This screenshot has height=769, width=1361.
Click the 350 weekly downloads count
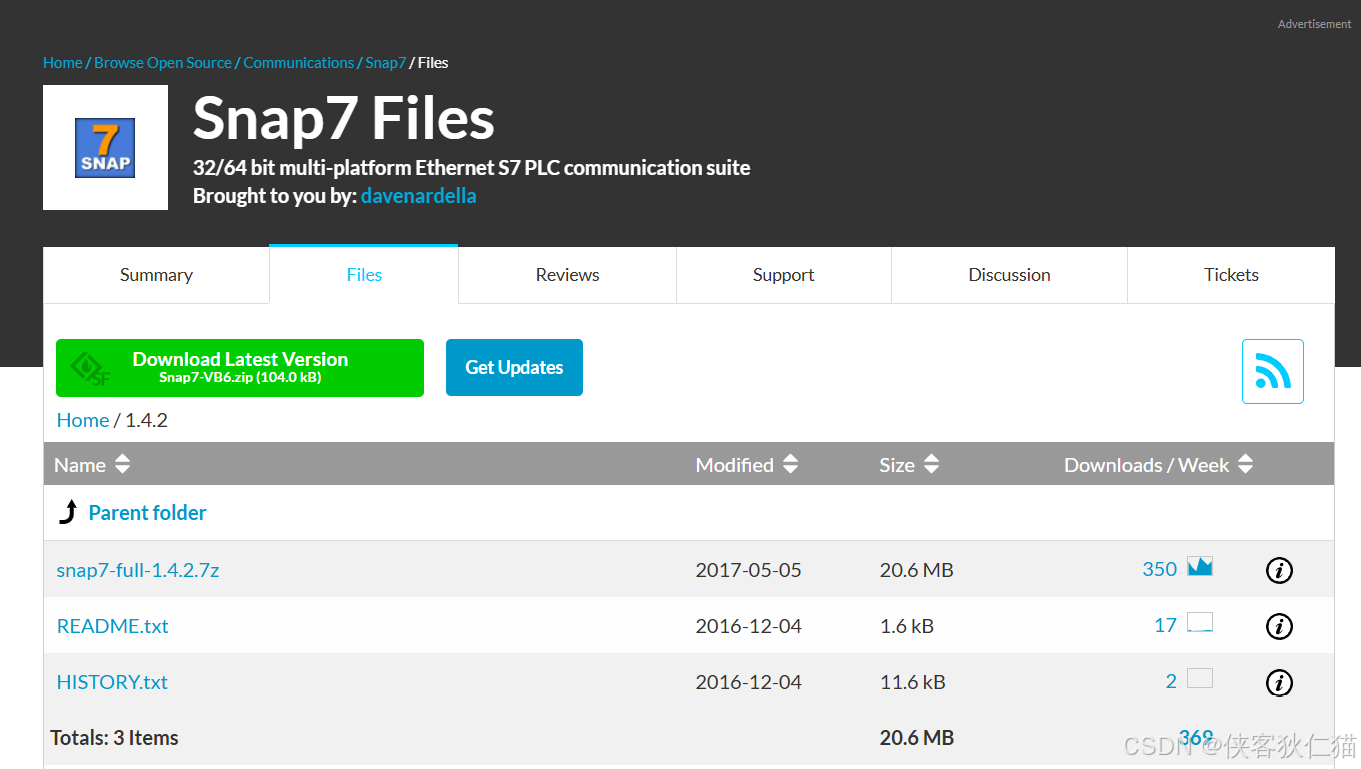(1159, 569)
